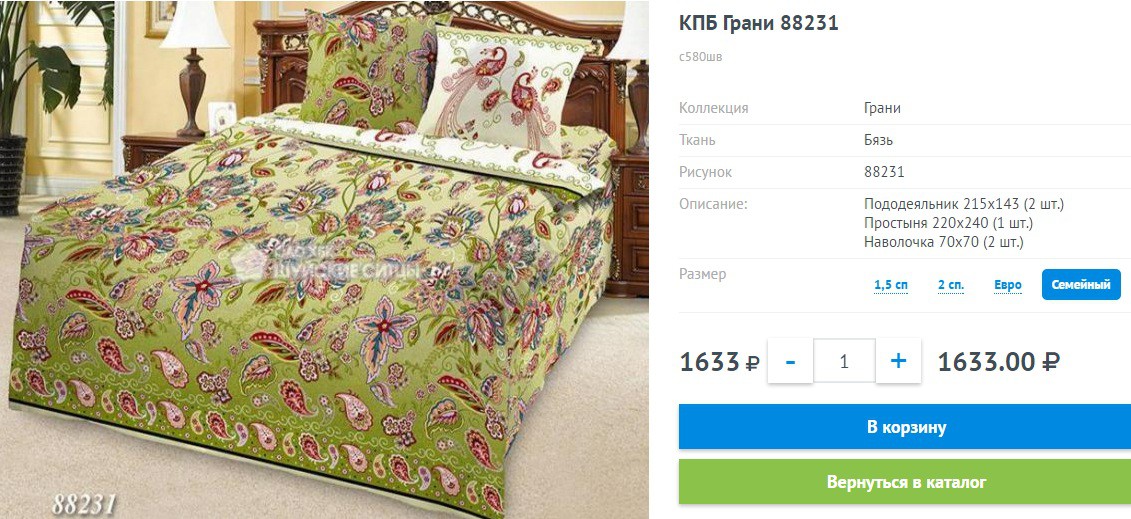This screenshot has height=519, width=1131.
Task: Select the 1,5 сп size option
Action: click(x=891, y=285)
